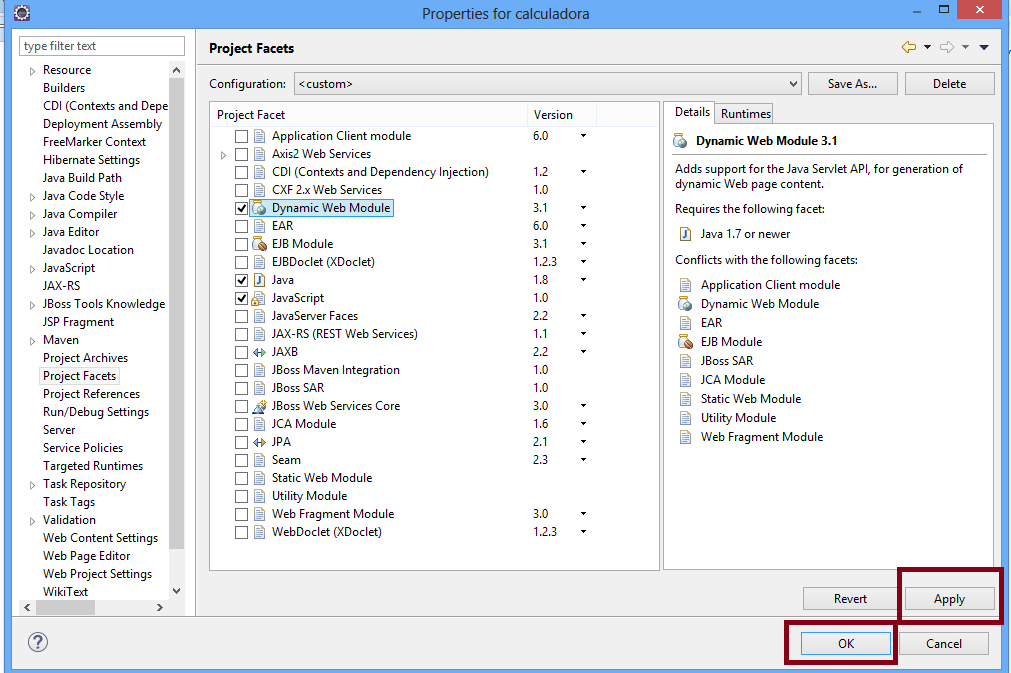Viewport: 1011px width, 673px height.
Task: Select Deployment Assembly in the tree
Action: coord(102,124)
